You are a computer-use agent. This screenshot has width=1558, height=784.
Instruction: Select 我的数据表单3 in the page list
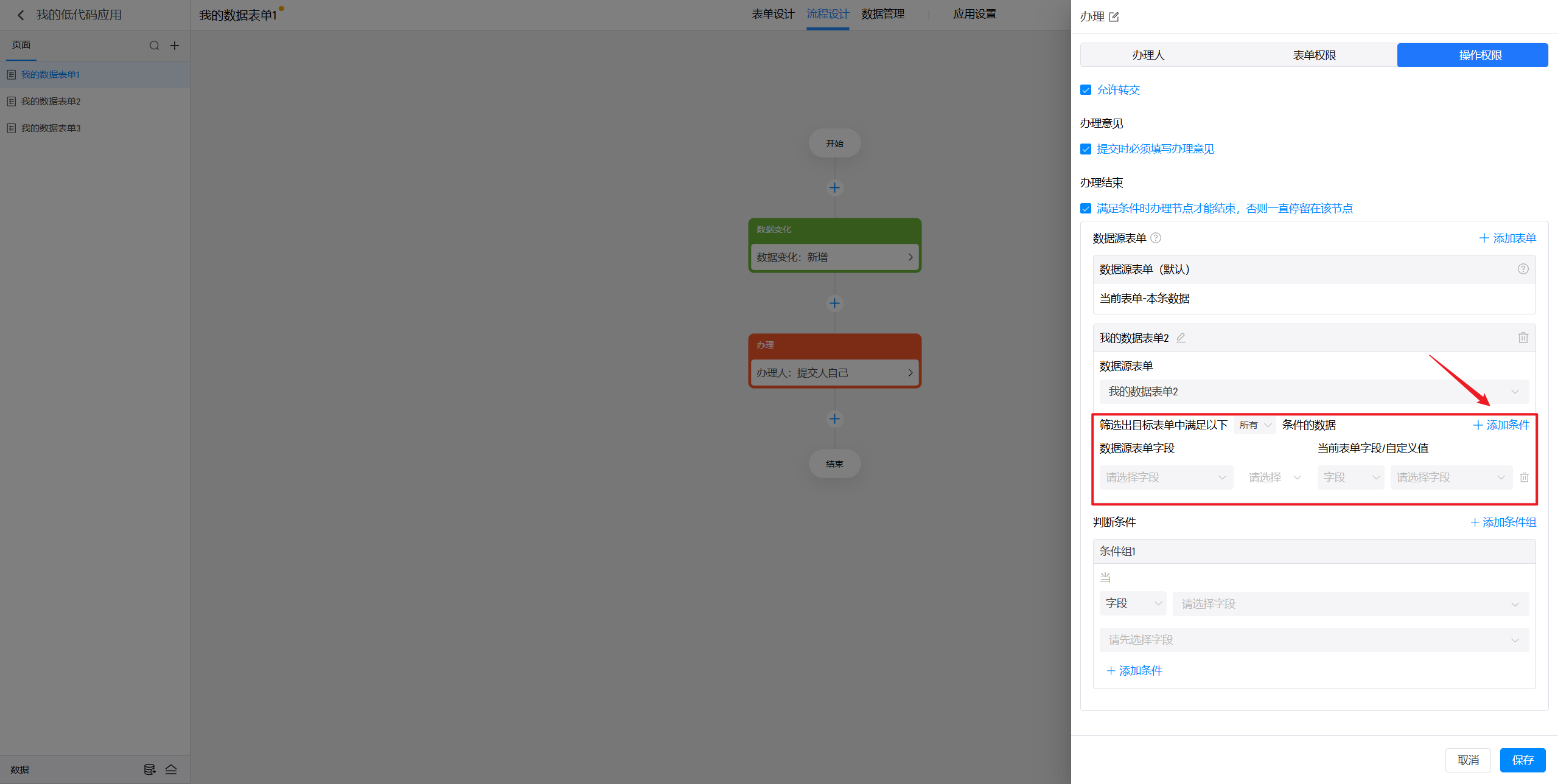51,128
